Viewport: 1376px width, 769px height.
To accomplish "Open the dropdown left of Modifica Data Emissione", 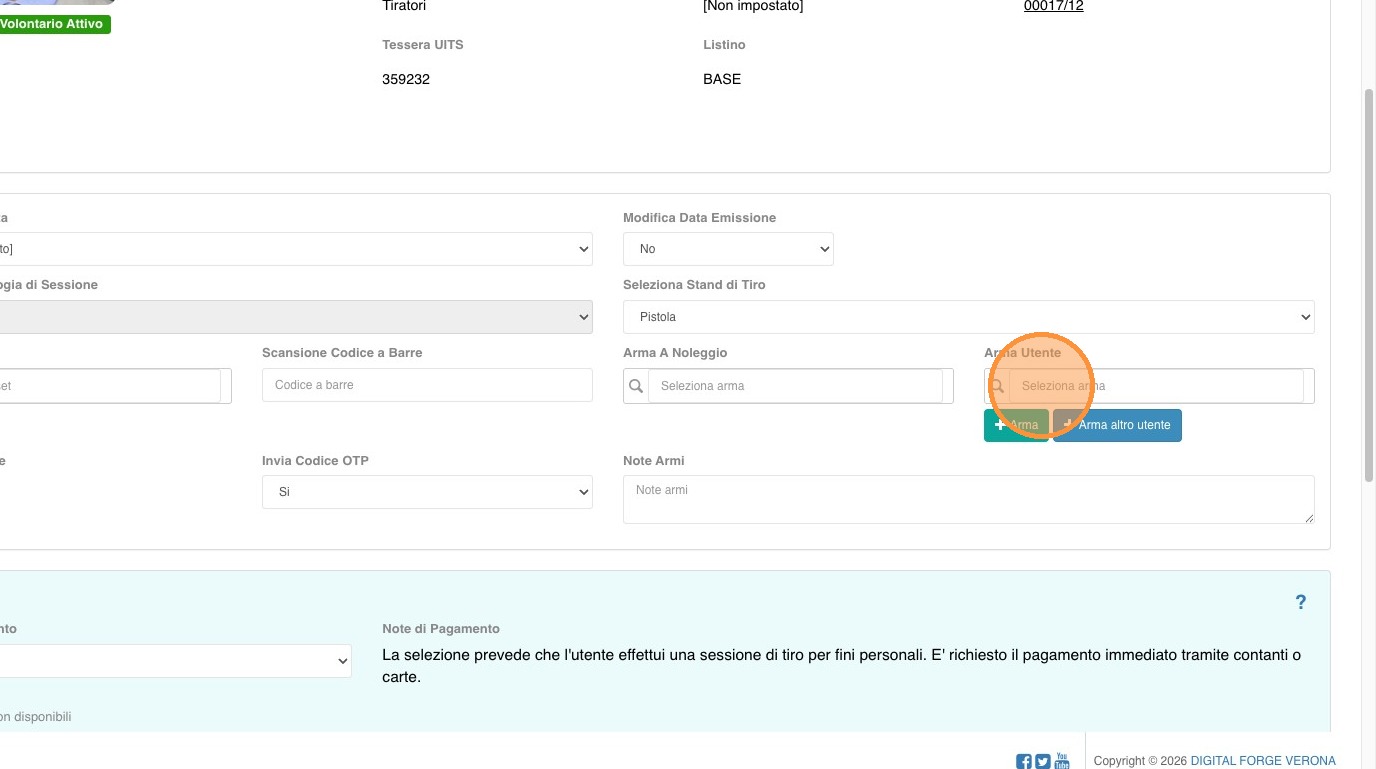I will [296, 249].
